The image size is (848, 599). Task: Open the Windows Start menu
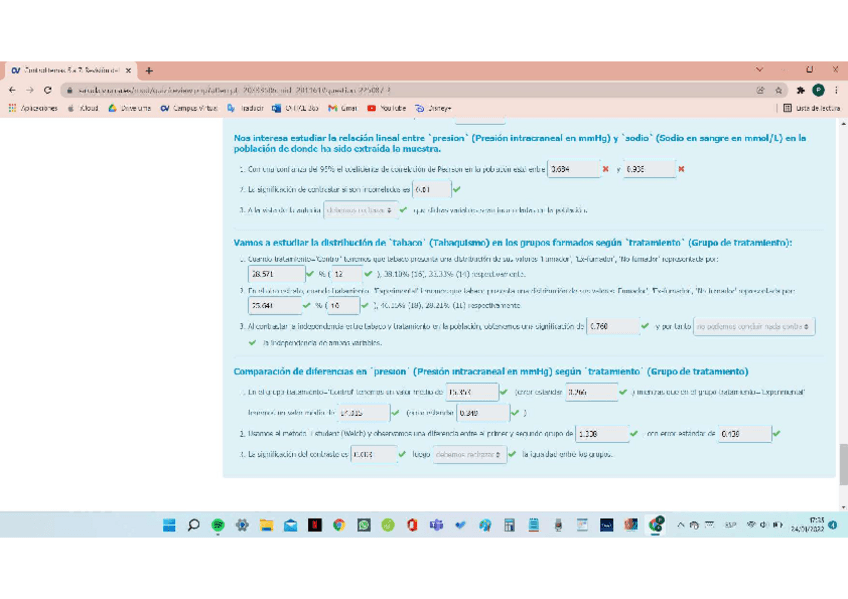tap(169, 525)
